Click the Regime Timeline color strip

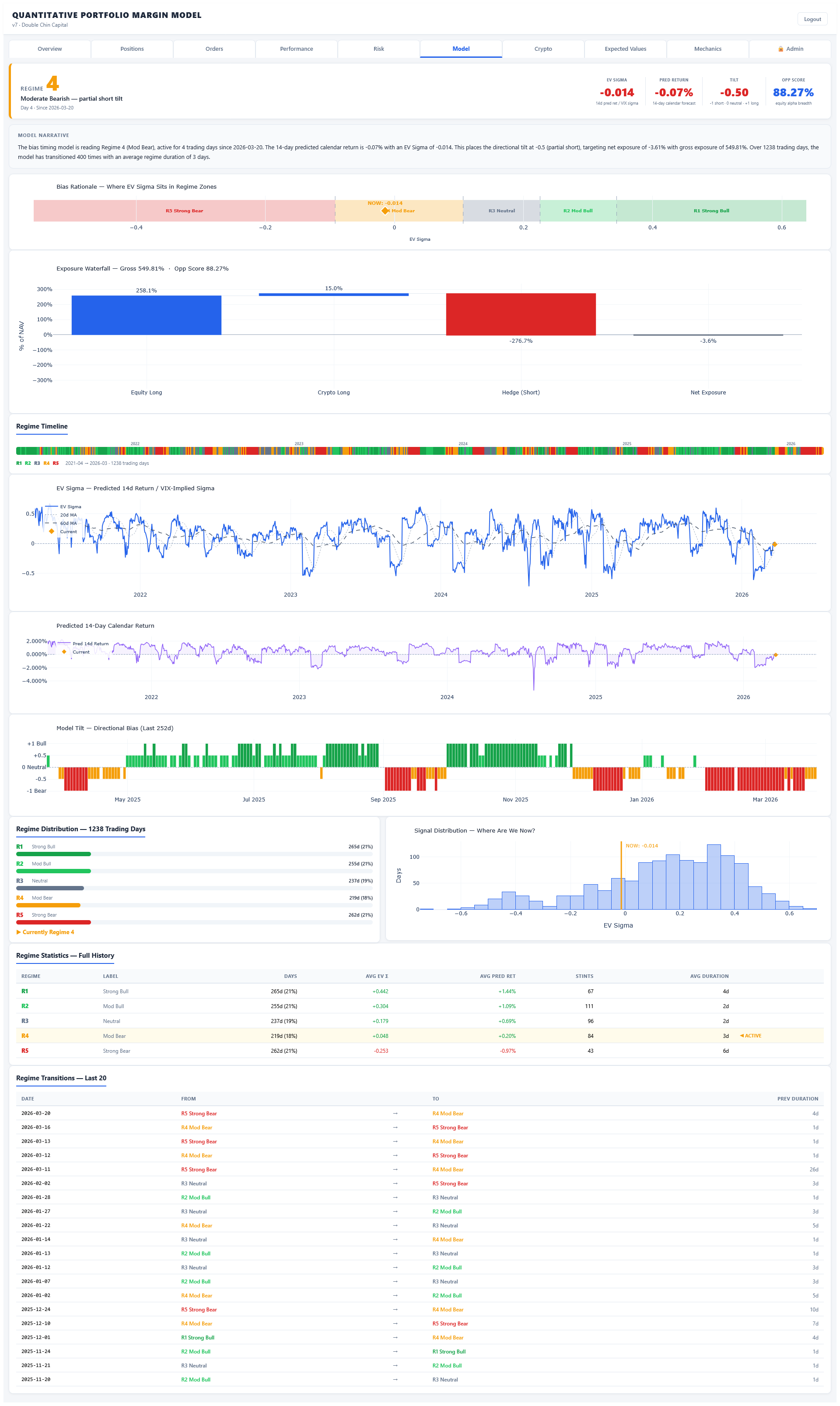pos(420,451)
